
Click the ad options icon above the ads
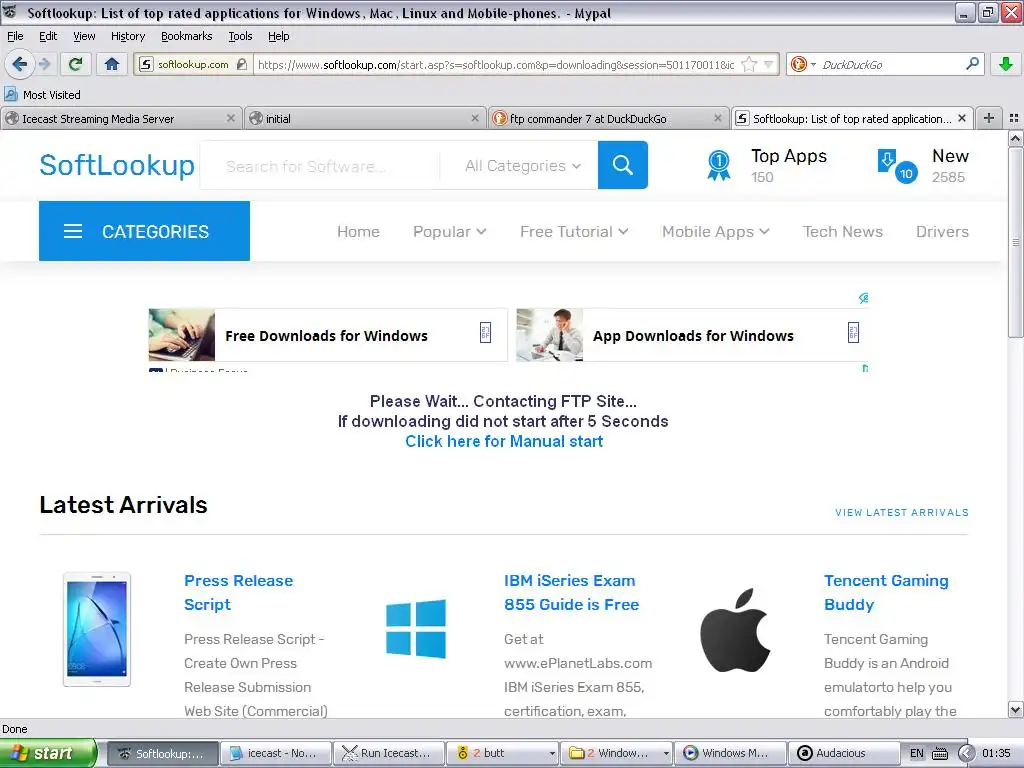[863, 298]
